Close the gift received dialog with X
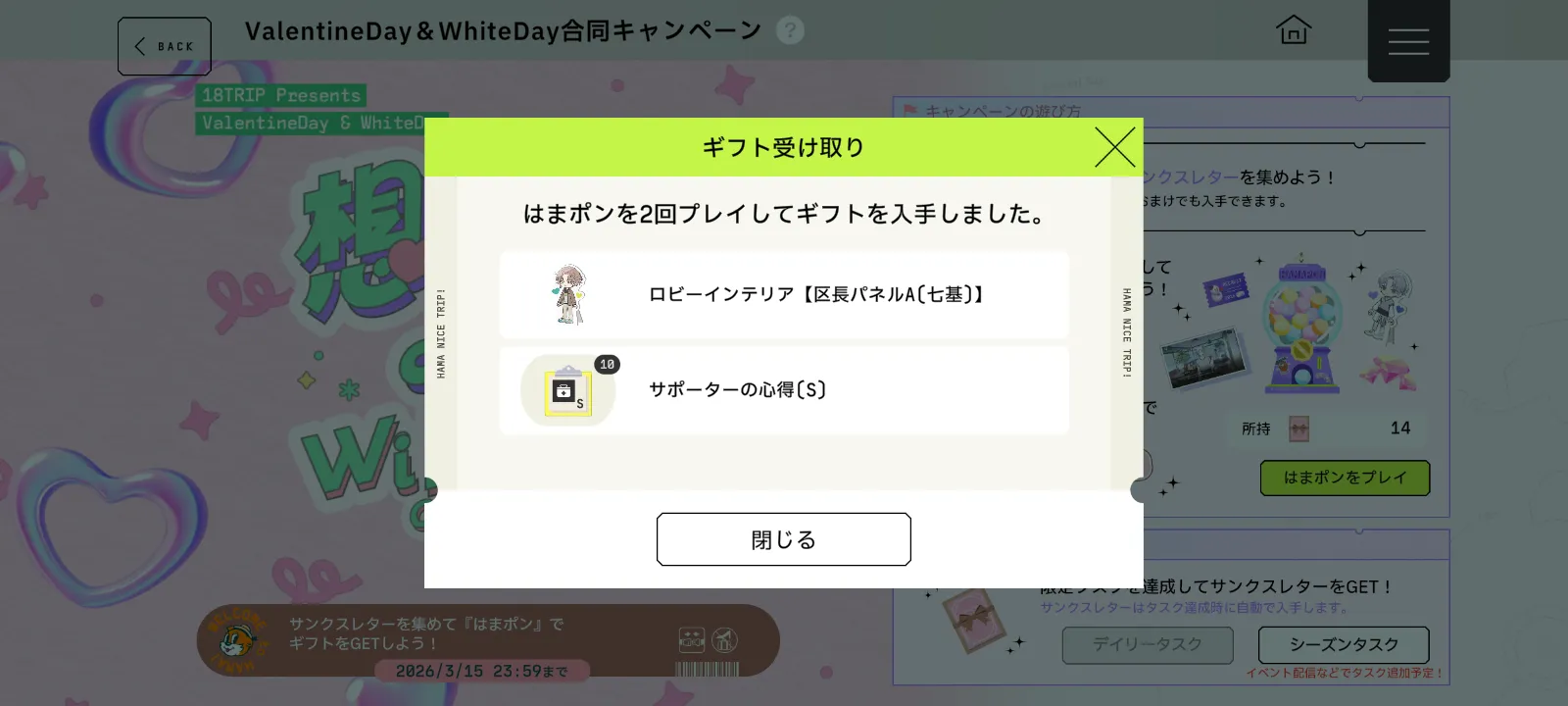 (x=1114, y=147)
